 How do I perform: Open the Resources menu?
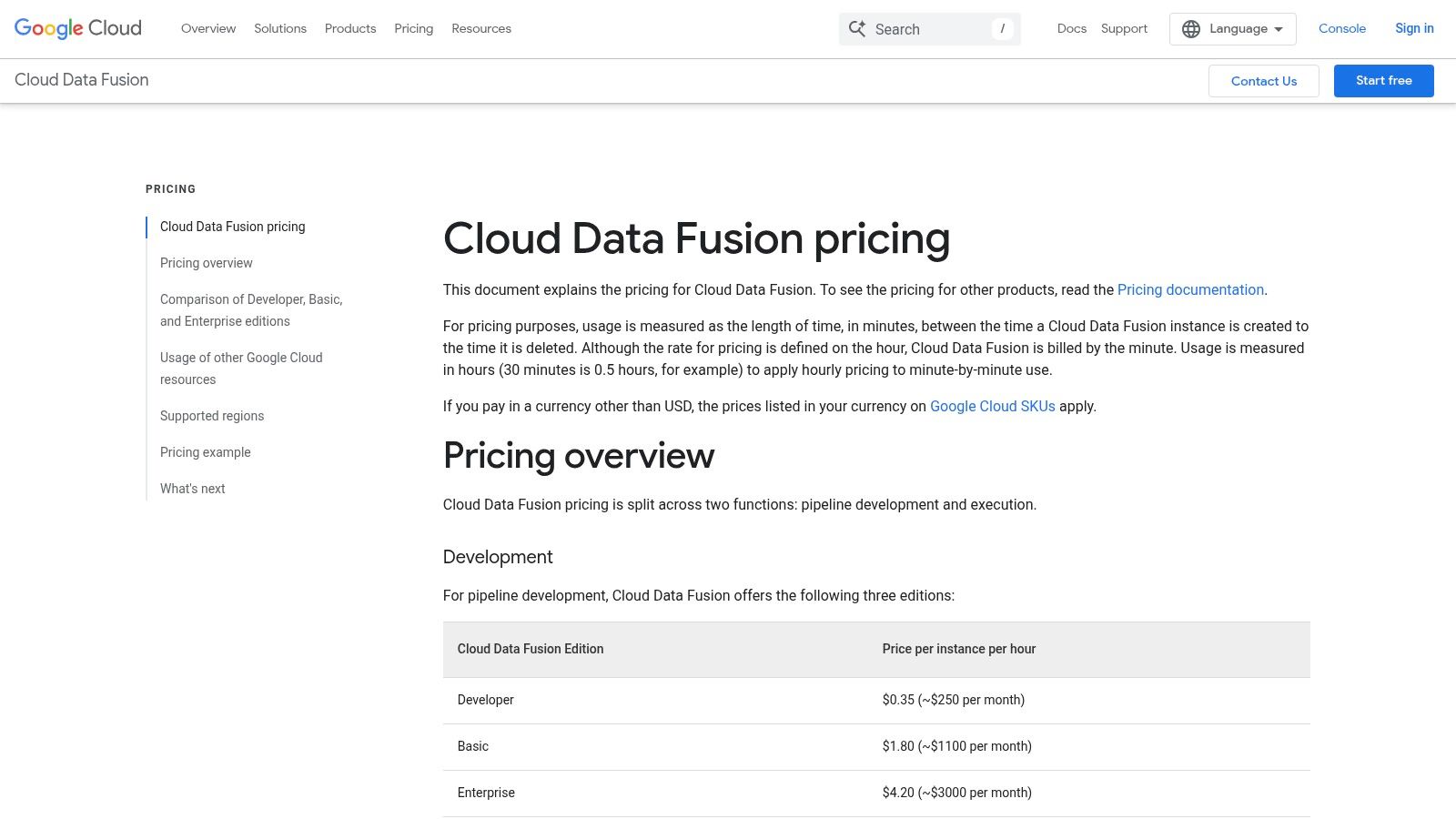pyautogui.click(x=480, y=28)
